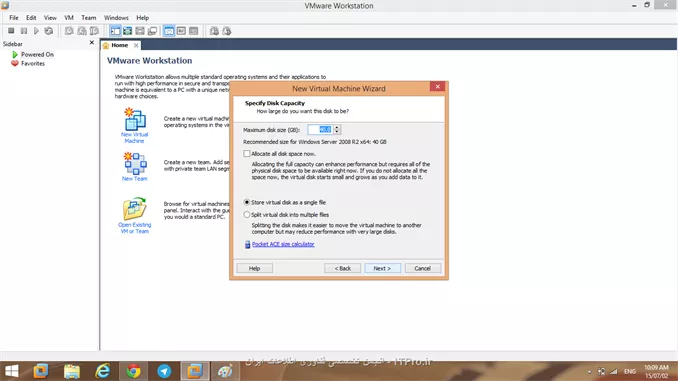Close the Sidebar panel
This screenshot has height=381, width=678.
coord(92,42)
